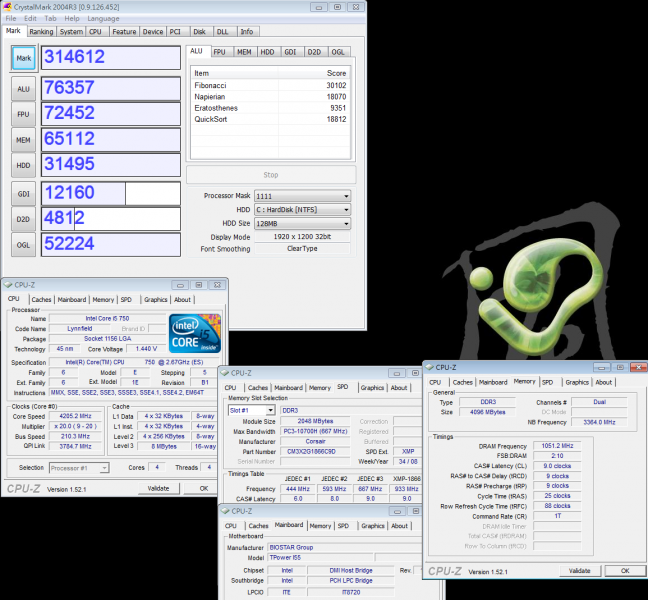Click Validate in the CPU-Z Memory window
648x600 pixels.
coord(579,570)
